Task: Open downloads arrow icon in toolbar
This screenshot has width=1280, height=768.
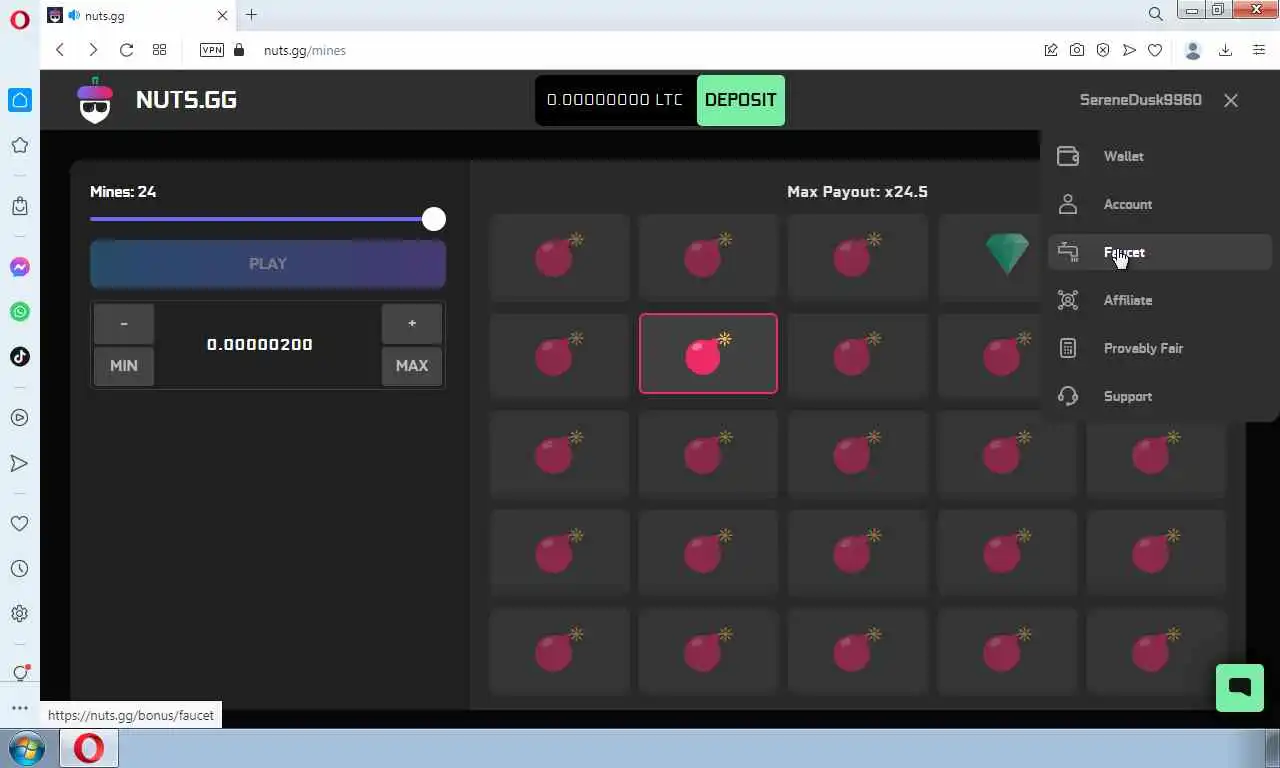Action: [1225, 50]
